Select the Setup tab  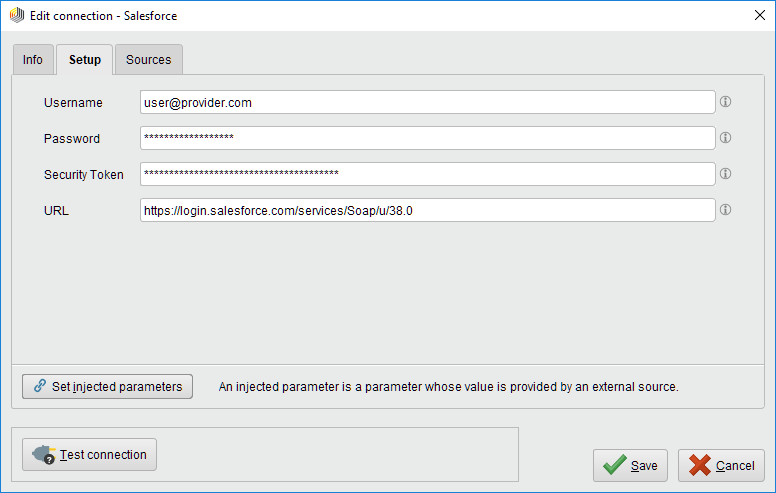point(84,60)
